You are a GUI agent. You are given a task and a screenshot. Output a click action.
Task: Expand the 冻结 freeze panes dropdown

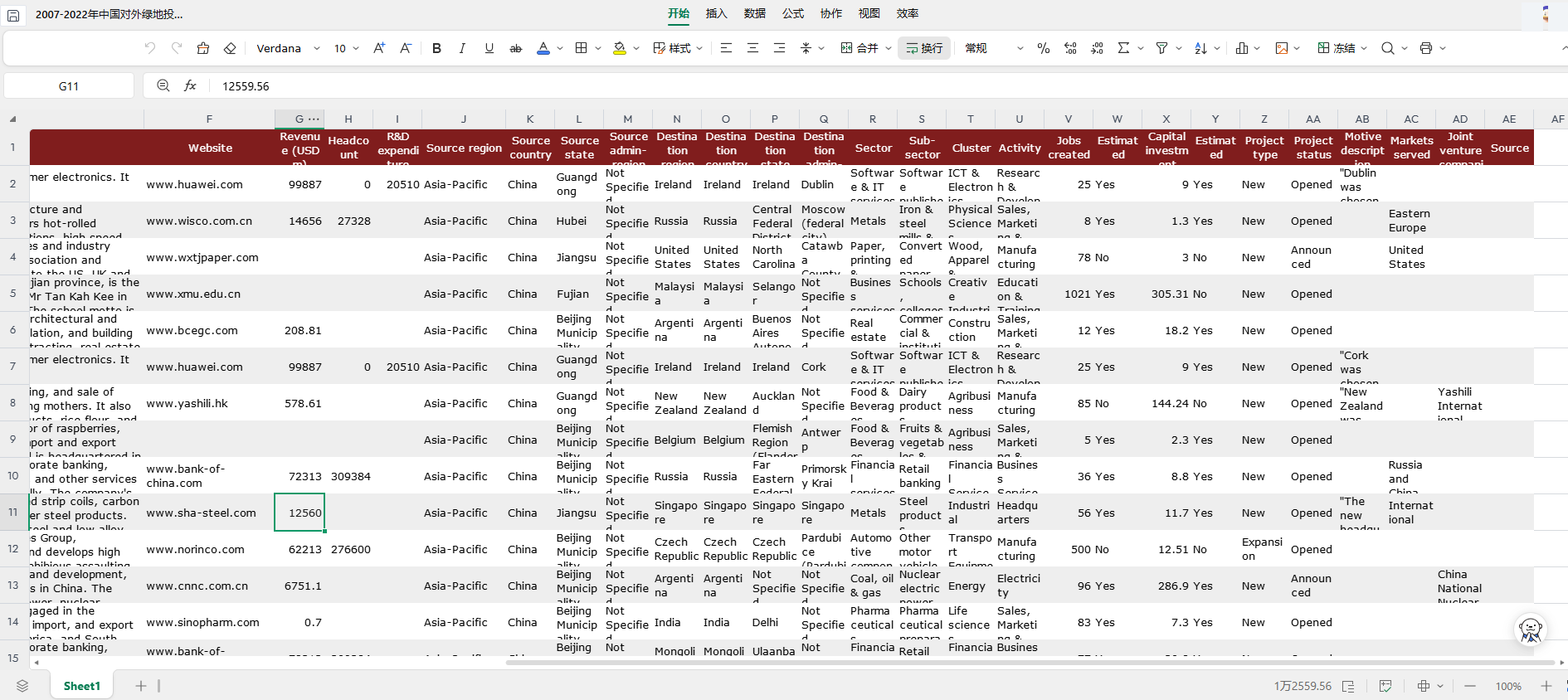tap(1363, 48)
